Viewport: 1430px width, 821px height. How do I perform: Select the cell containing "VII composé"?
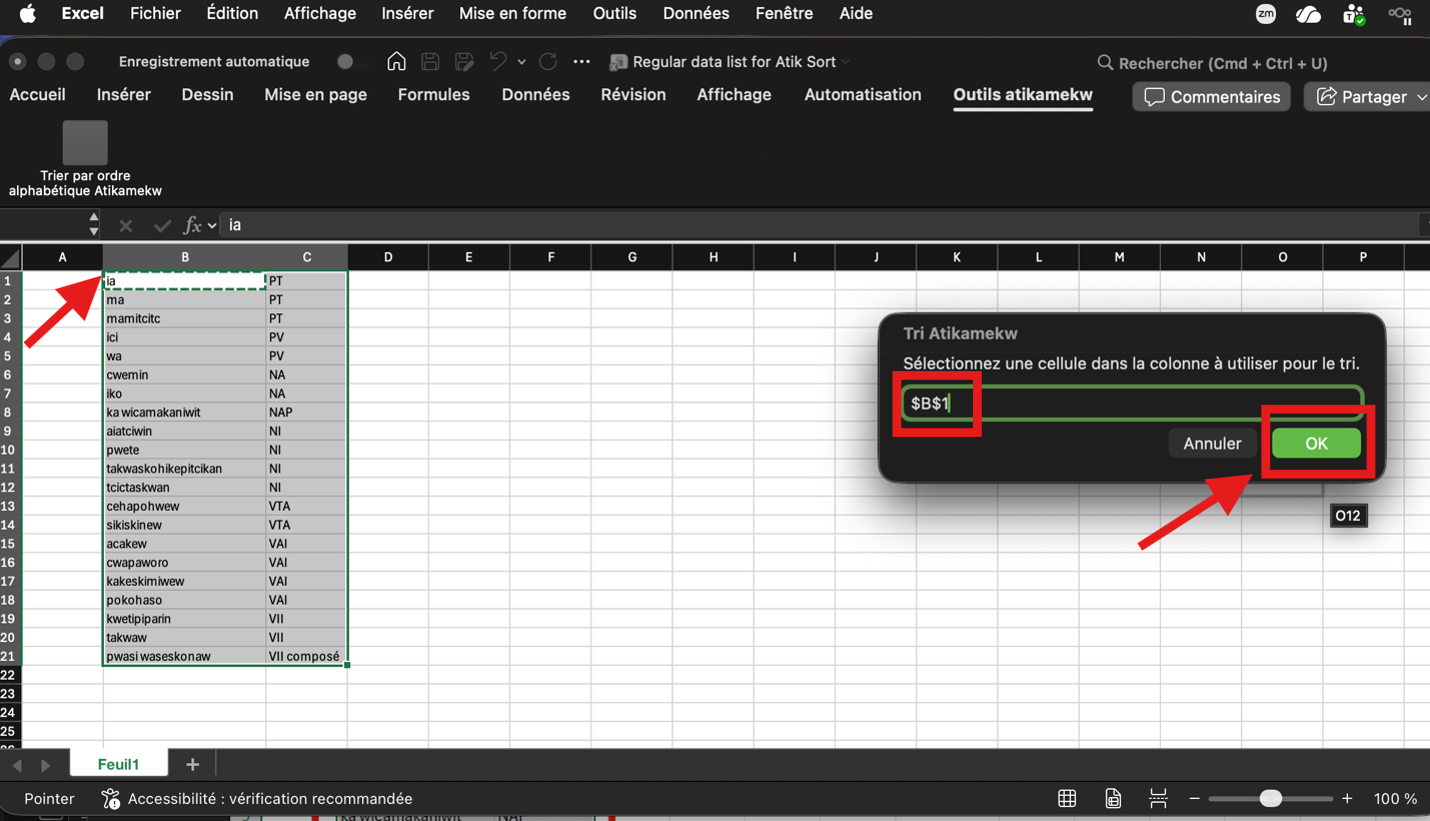(x=306, y=656)
